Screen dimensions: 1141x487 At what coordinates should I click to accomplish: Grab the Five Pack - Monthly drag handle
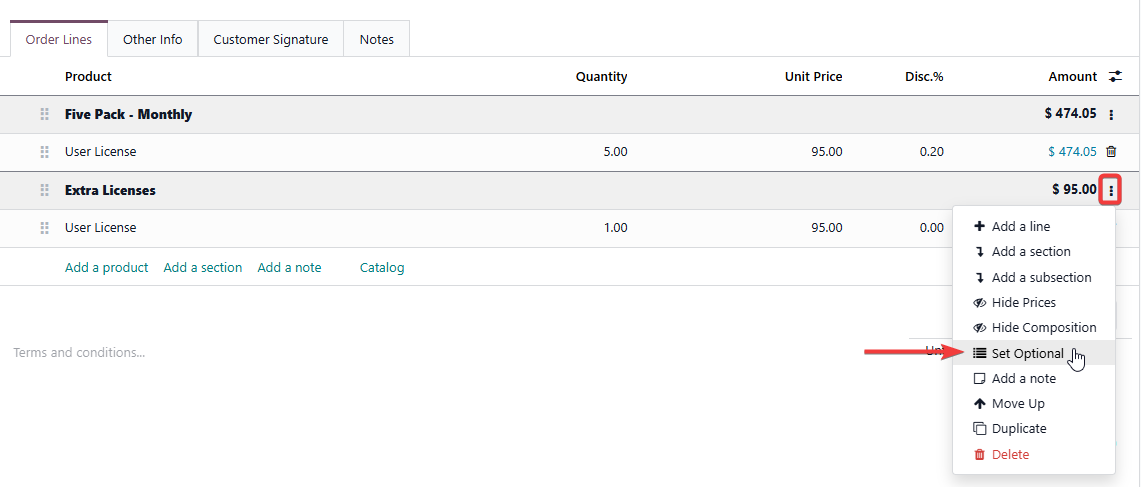tap(44, 115)
